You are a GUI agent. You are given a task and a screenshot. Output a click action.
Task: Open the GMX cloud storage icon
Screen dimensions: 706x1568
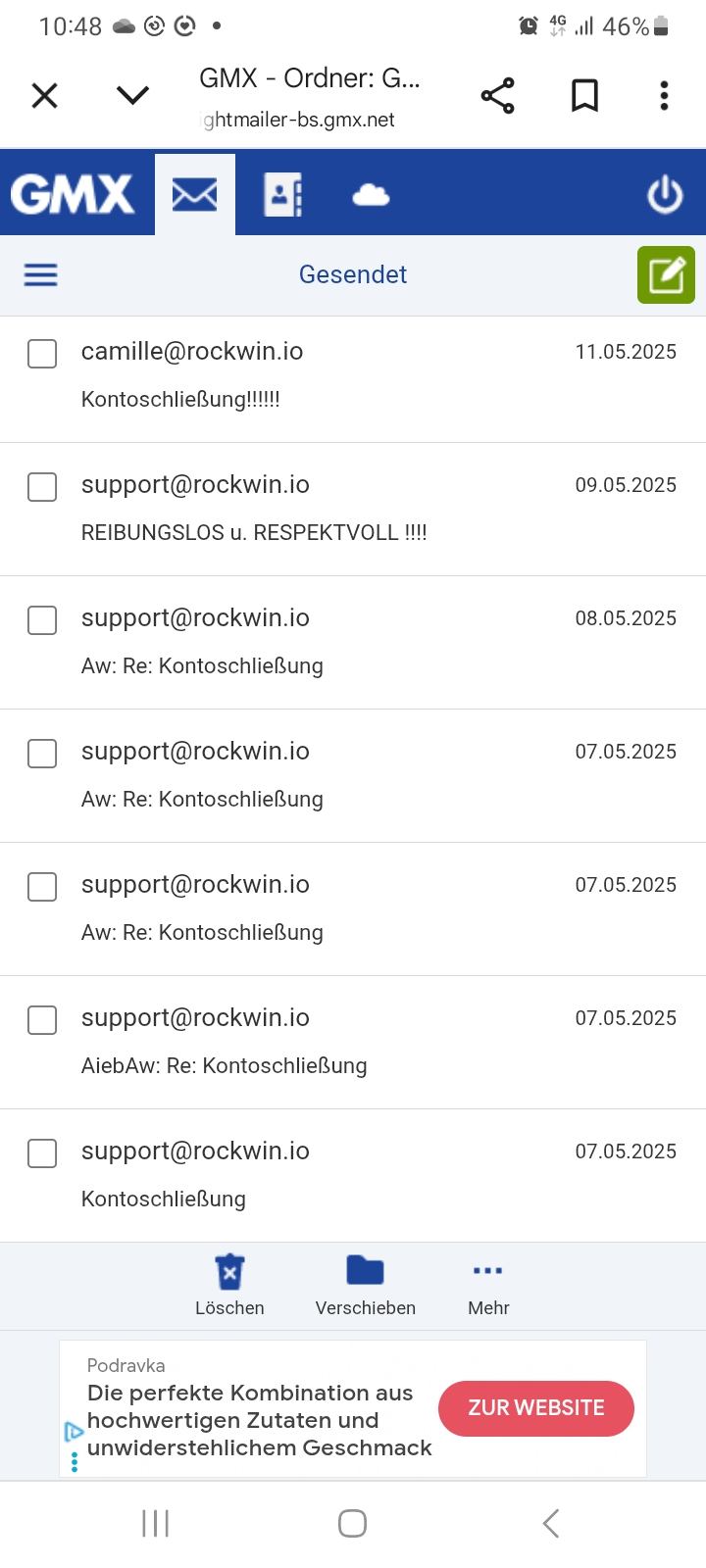coord(371,196)
